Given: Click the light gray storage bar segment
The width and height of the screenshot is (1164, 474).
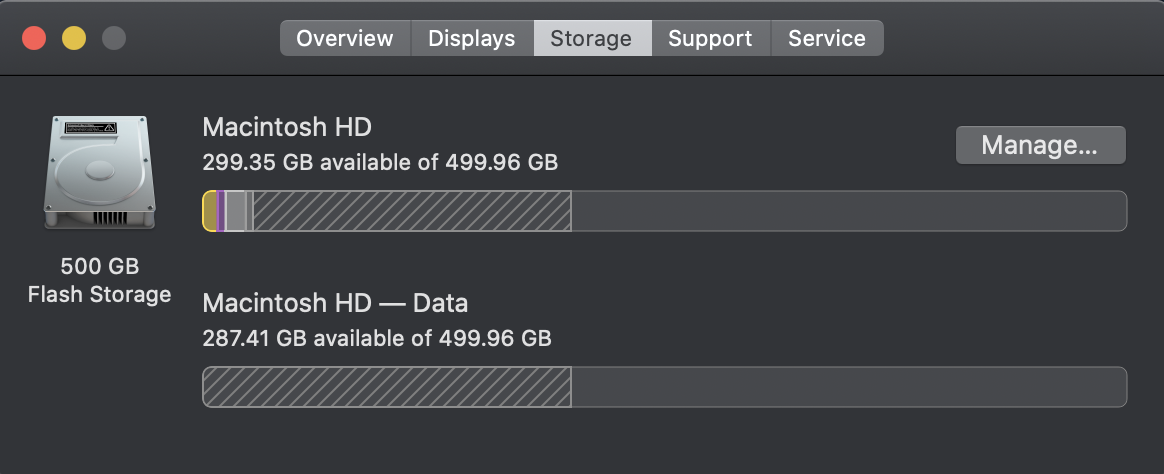Looking at the screenshot, I should click(235, 212).
